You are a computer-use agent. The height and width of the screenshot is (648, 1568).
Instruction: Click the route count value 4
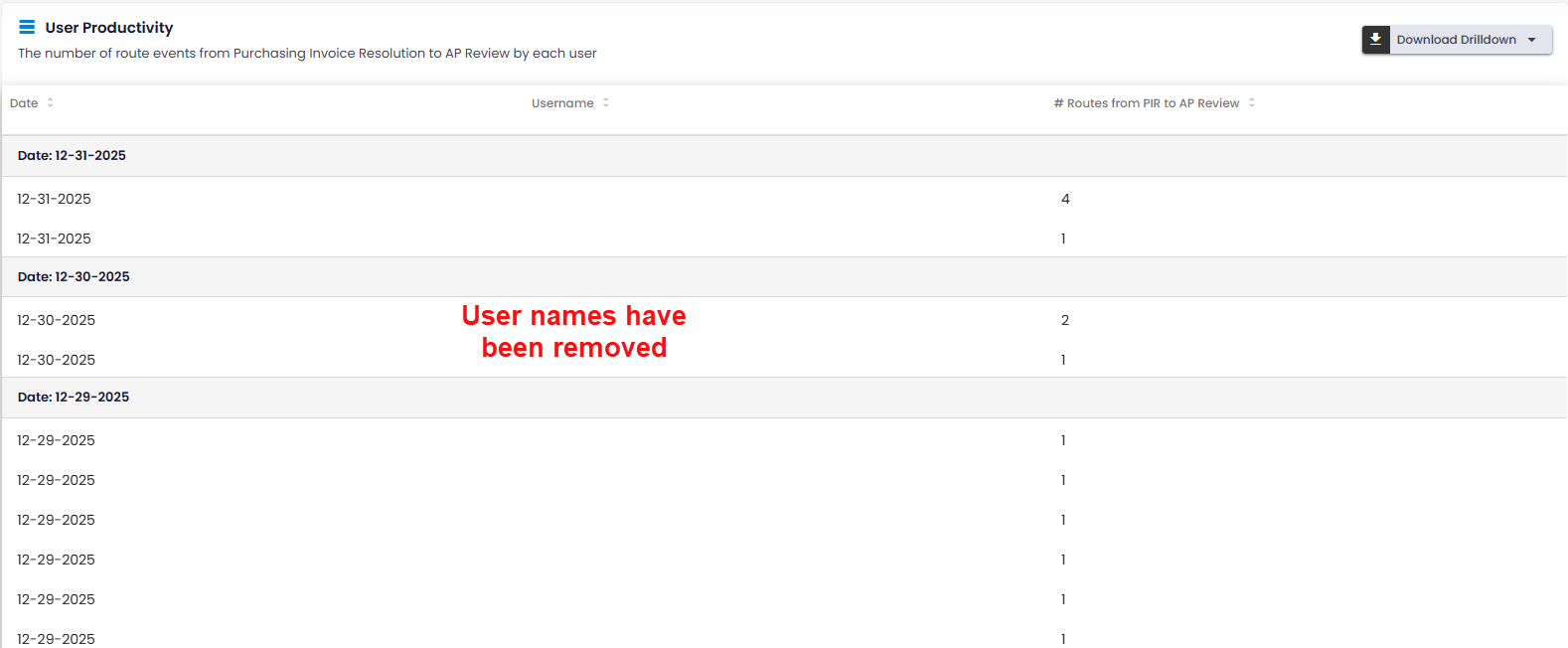coord(1065,200)
